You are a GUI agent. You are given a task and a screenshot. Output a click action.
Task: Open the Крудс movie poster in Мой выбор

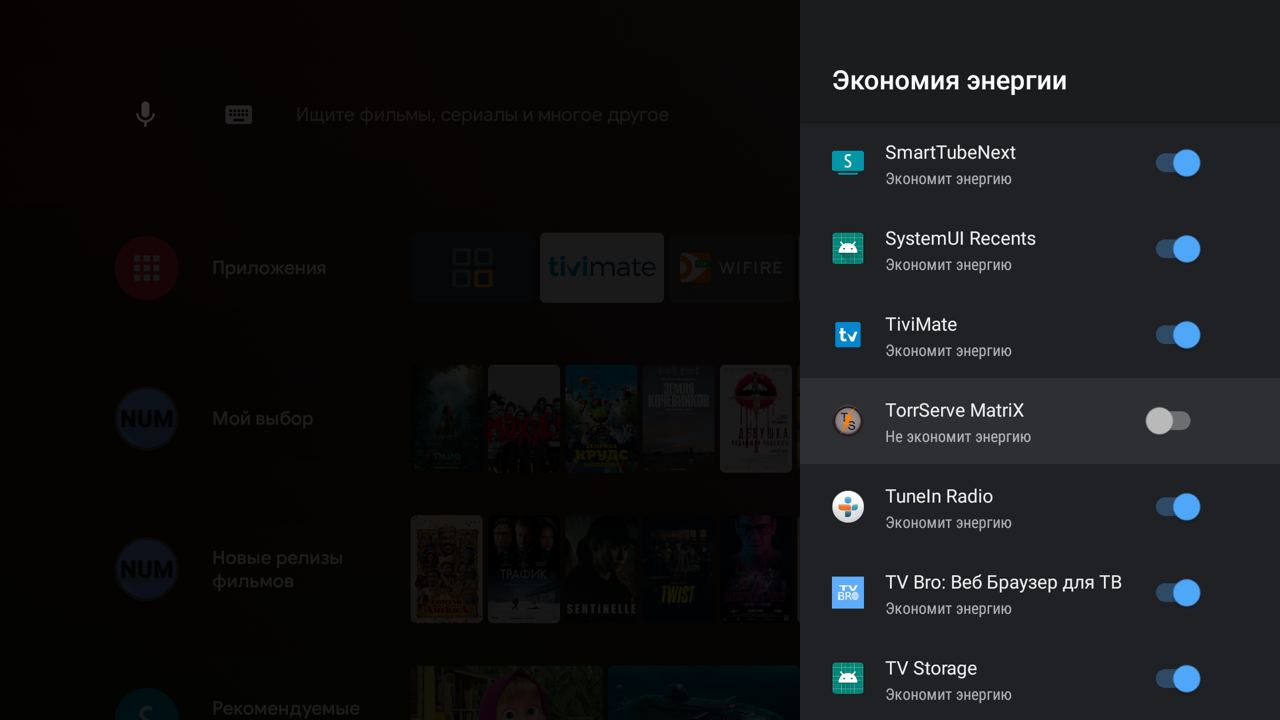(x=601, y=418)
